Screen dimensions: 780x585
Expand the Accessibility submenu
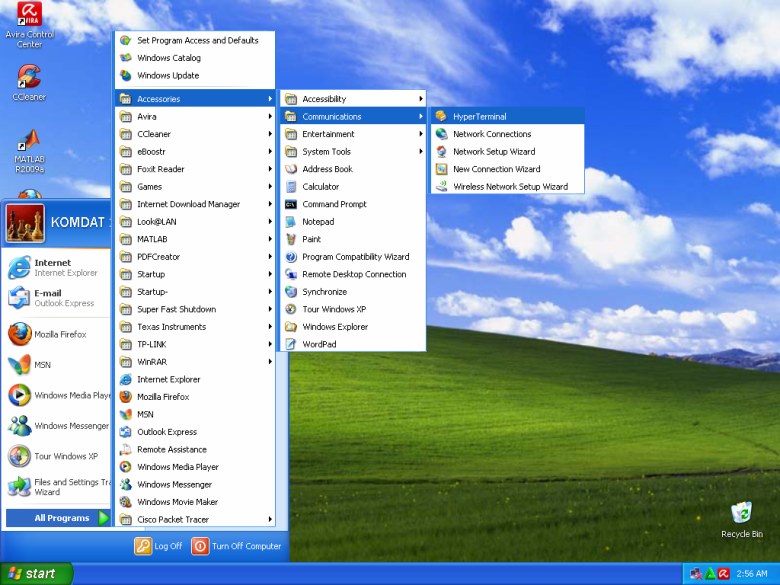(x=353, y=98)
